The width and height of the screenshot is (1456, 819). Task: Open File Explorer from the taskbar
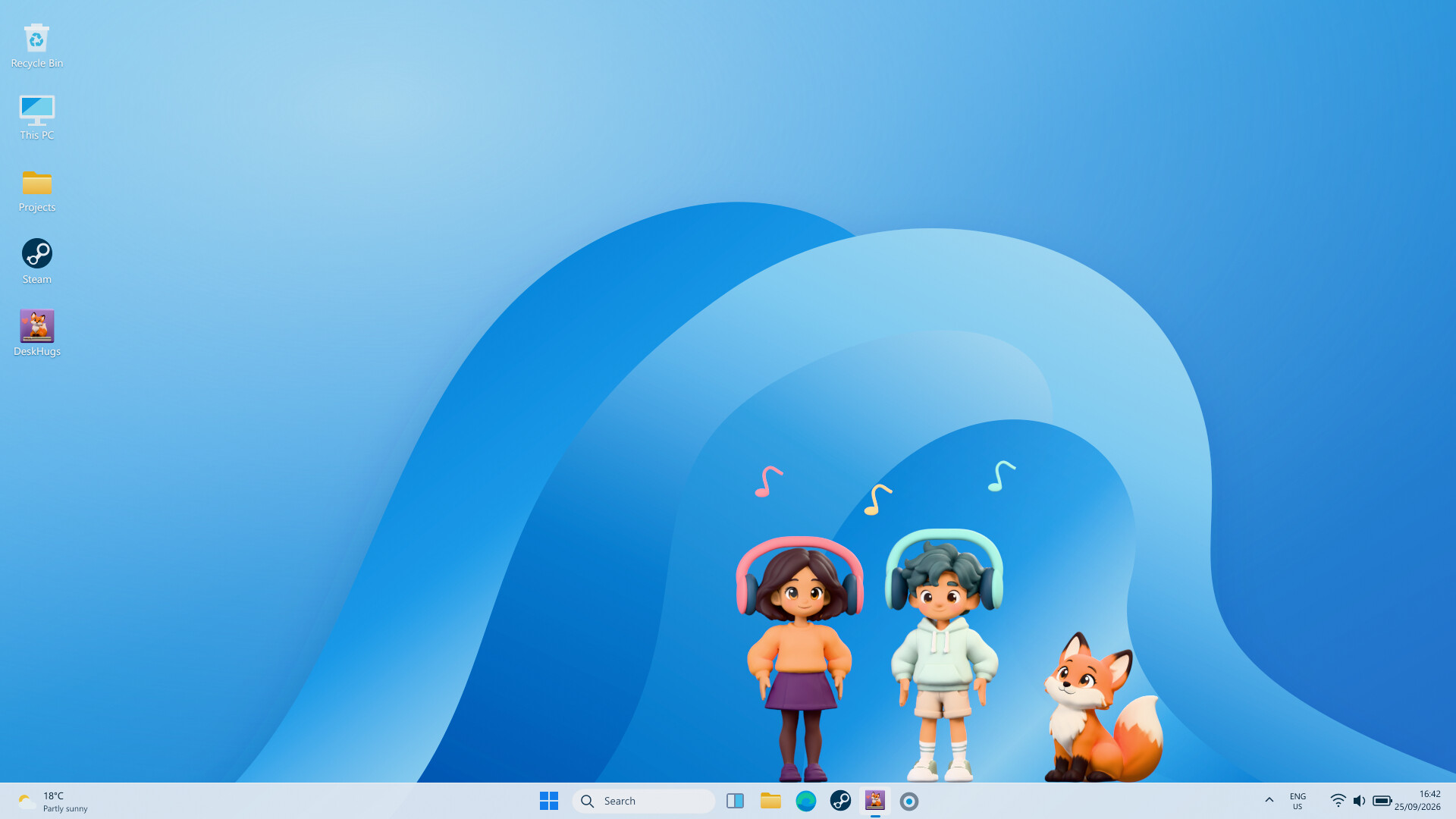point(770,801)
